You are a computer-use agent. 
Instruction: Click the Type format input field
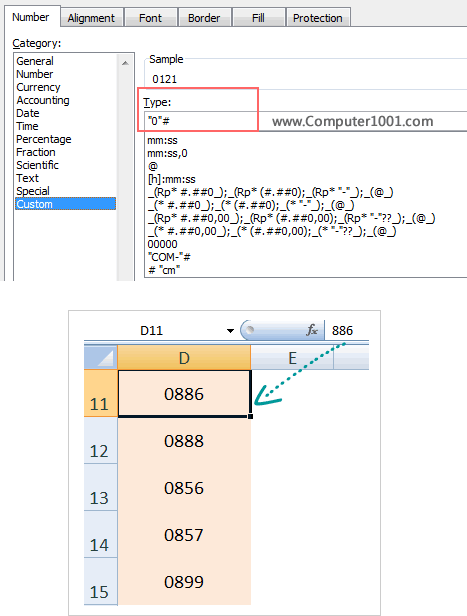click(305, 121)
